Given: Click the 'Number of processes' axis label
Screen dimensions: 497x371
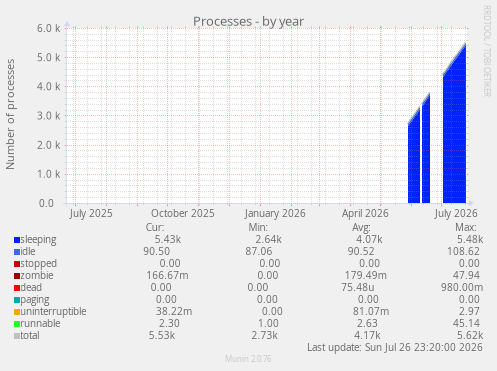Looking at the screenshot, I should click(x=10, y=114).
